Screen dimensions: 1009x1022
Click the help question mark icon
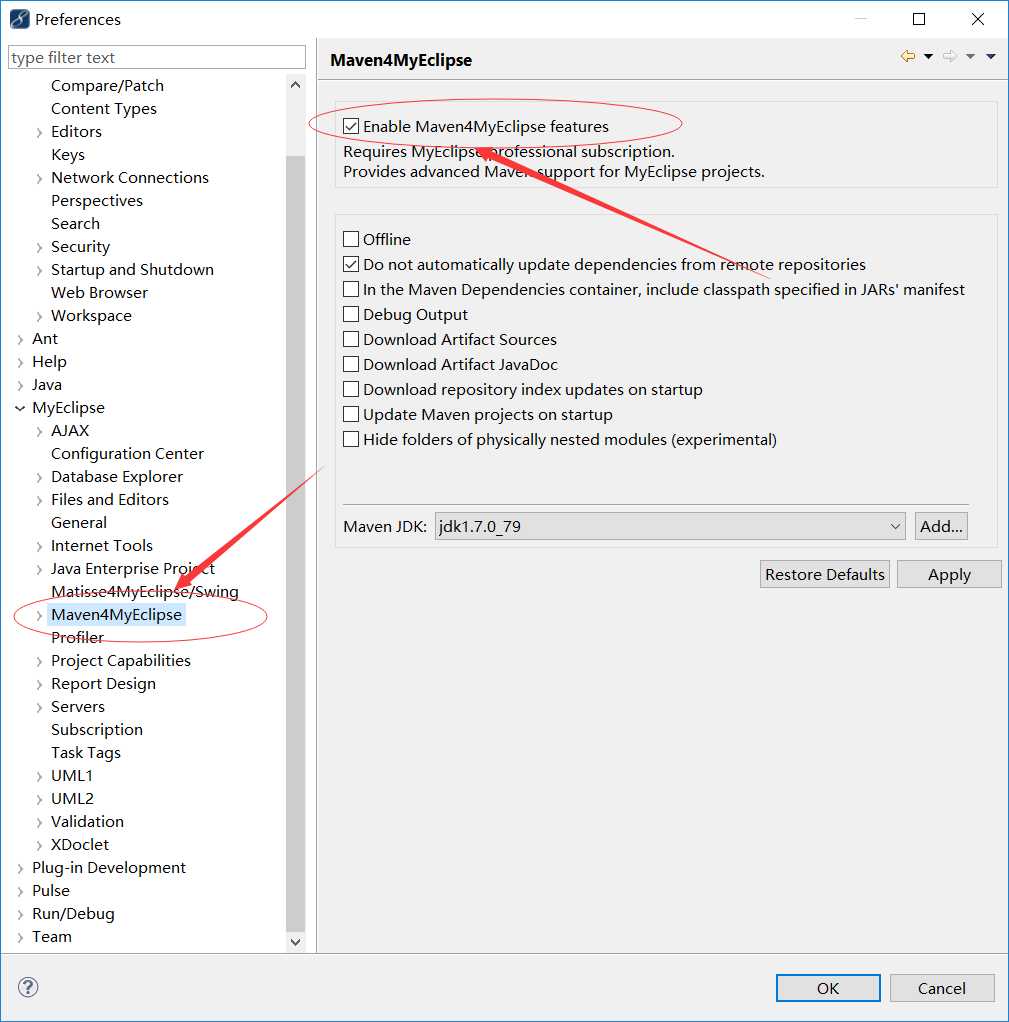(x=28, y=987)
